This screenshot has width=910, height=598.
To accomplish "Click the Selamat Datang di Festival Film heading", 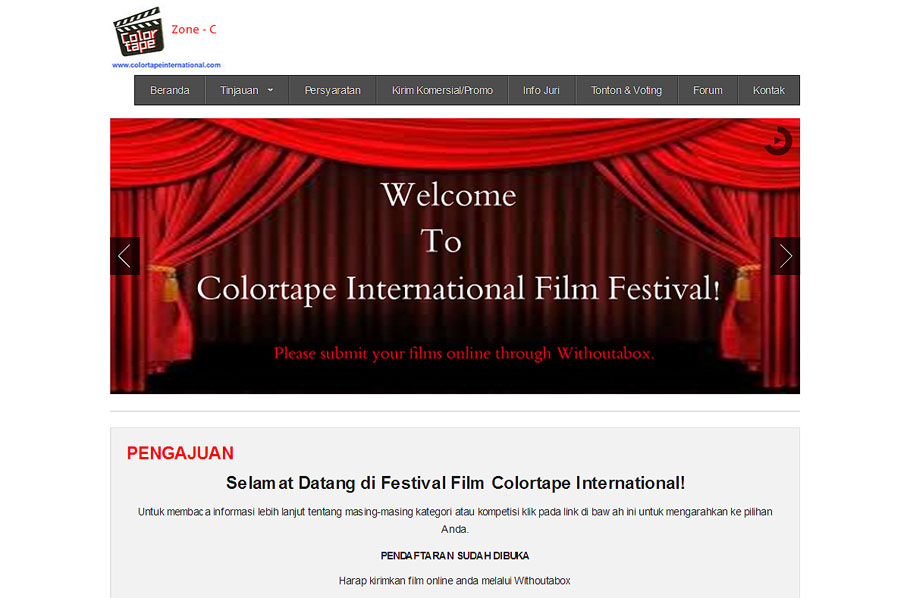I will 455,483.
